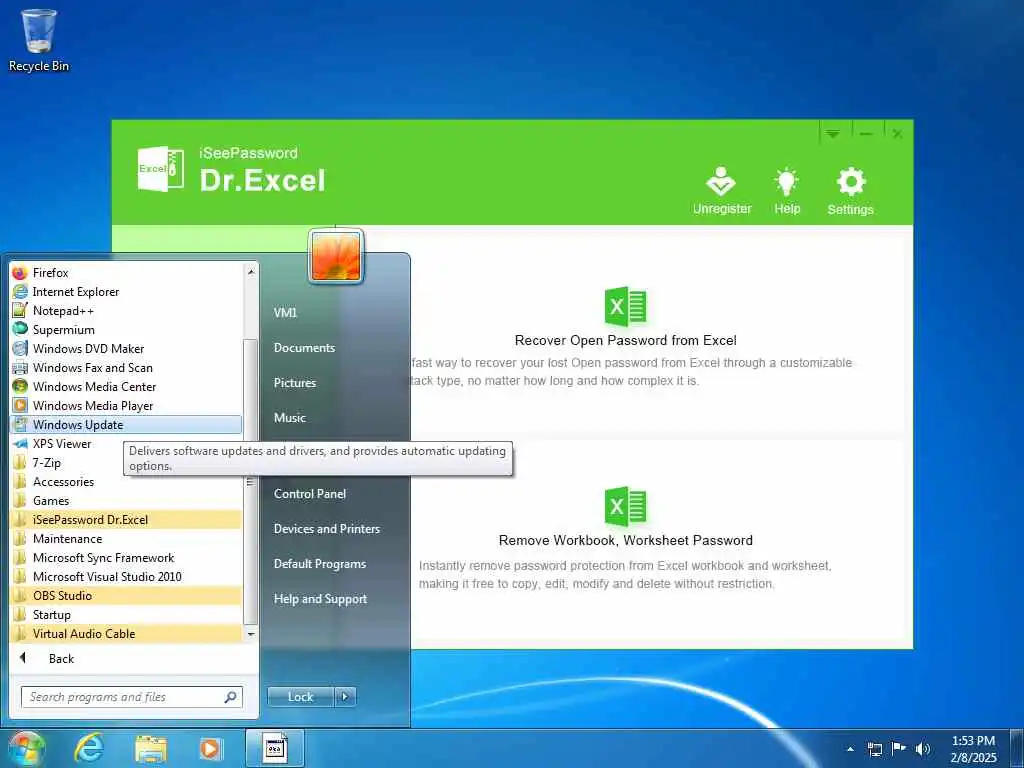Click the Dr.Excel logo icon
Screen dimensions: 1024x768
point(161,169)
